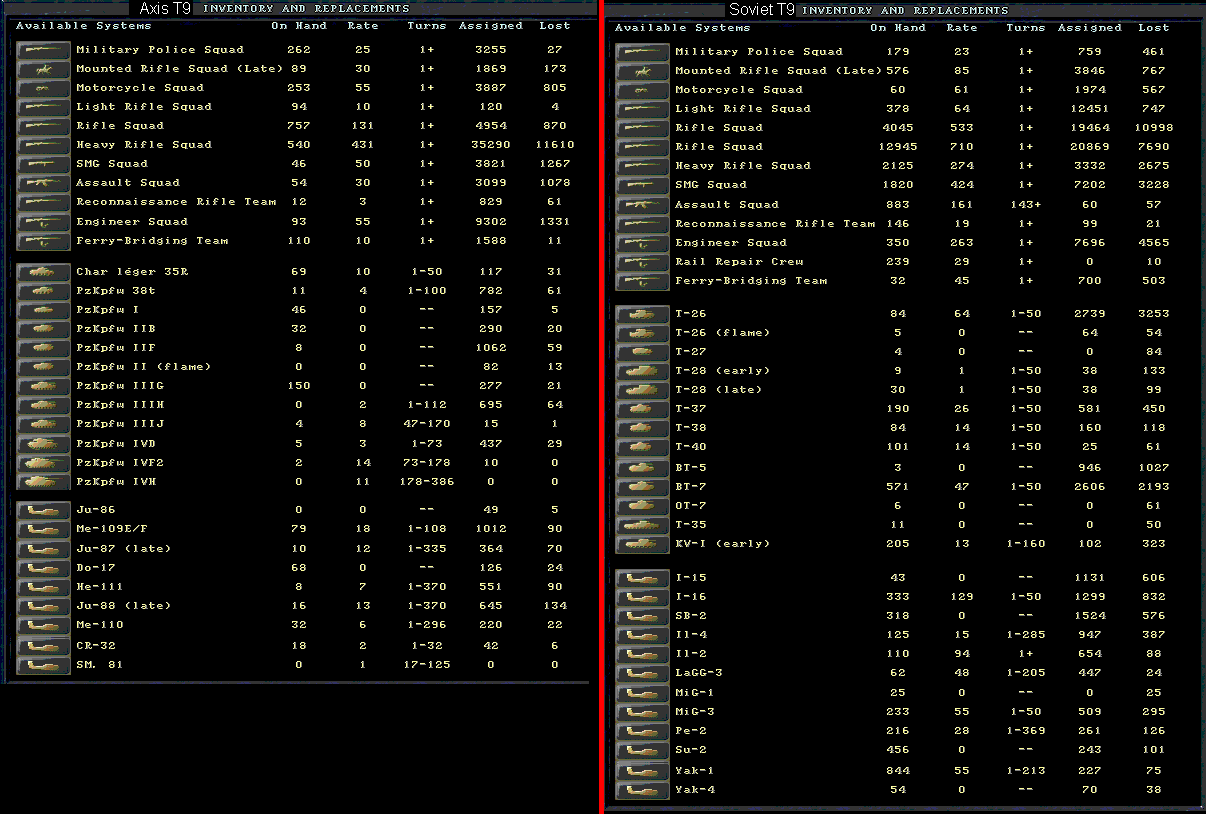Click 'On Hand' column header in Soviet panel
Image resolution: width=1206 pixels, height=814 pixels.
tap(898, 28)
